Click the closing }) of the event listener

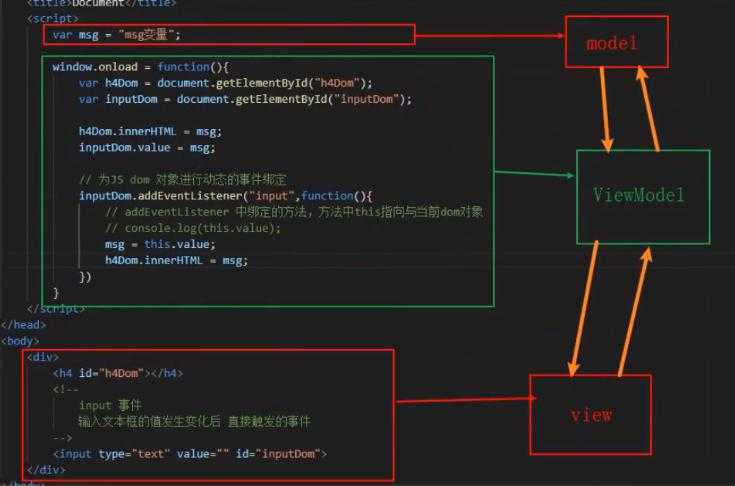click(x=85, y=277)
